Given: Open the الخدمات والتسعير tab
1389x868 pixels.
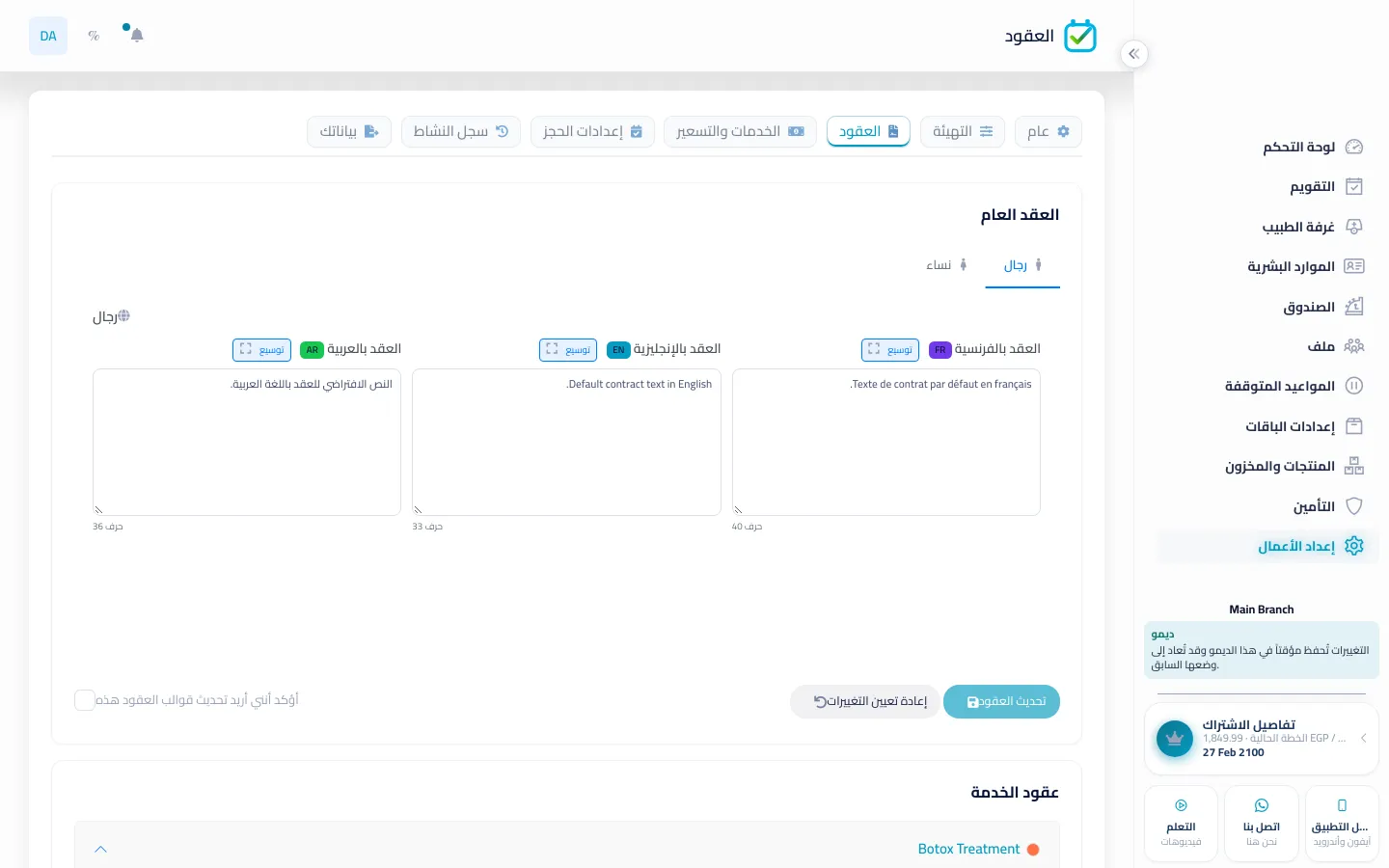Looking at the screenshot, I should [740, 132].
